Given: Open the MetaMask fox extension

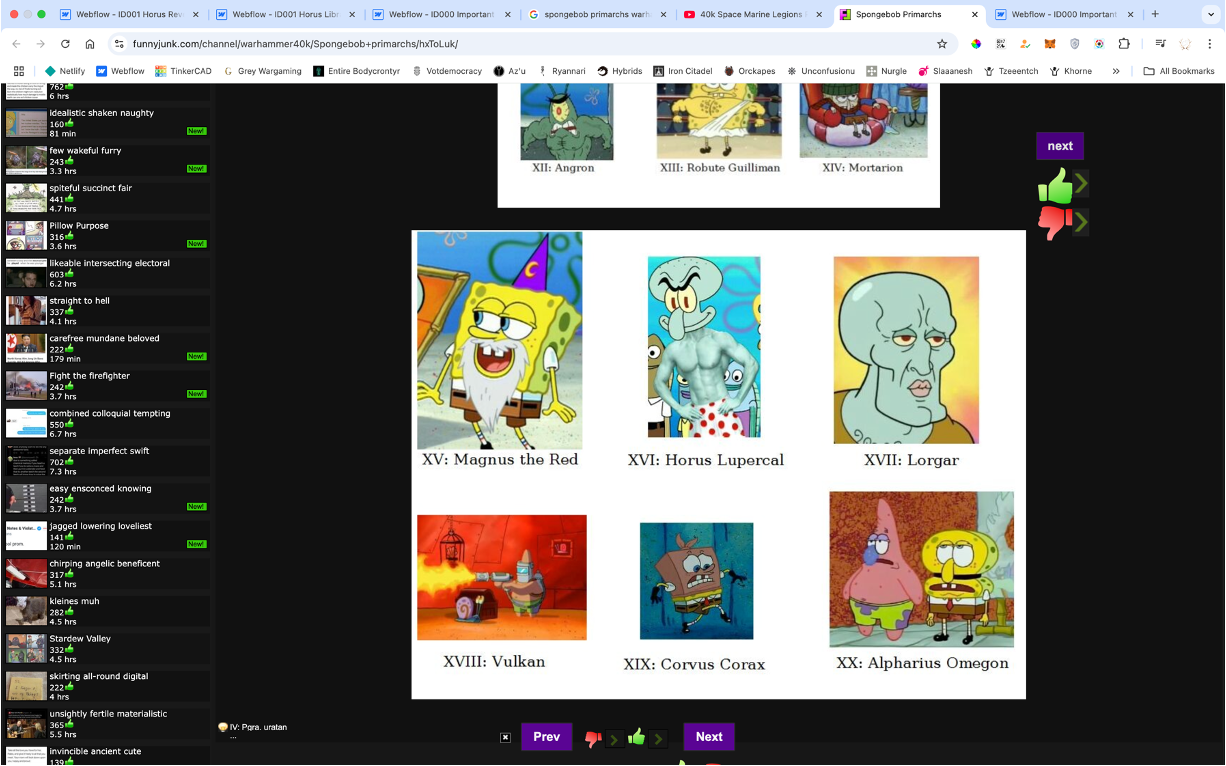Looking at the screenshot, I should coord(1050,44).
